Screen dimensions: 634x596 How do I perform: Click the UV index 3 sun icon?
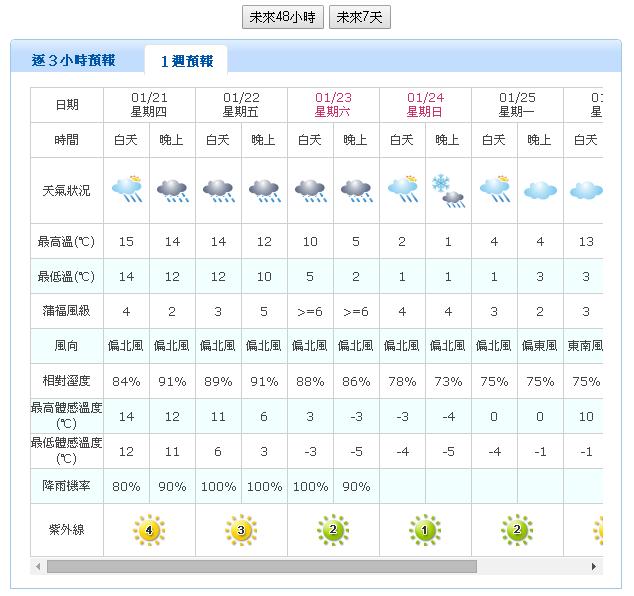(x=241, y=530)
